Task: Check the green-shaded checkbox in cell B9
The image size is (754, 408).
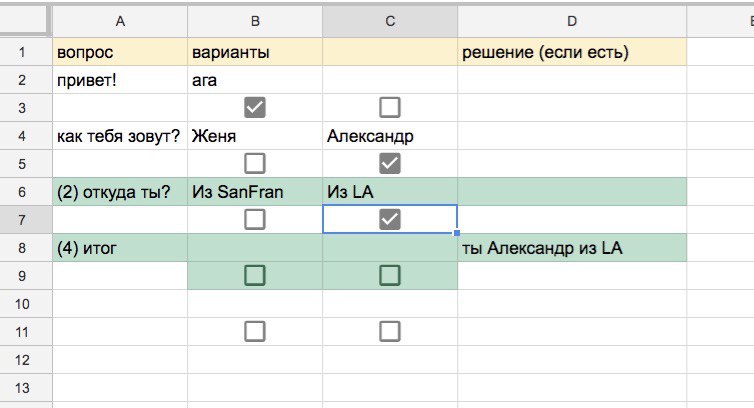Action: [x=255, y=275]
